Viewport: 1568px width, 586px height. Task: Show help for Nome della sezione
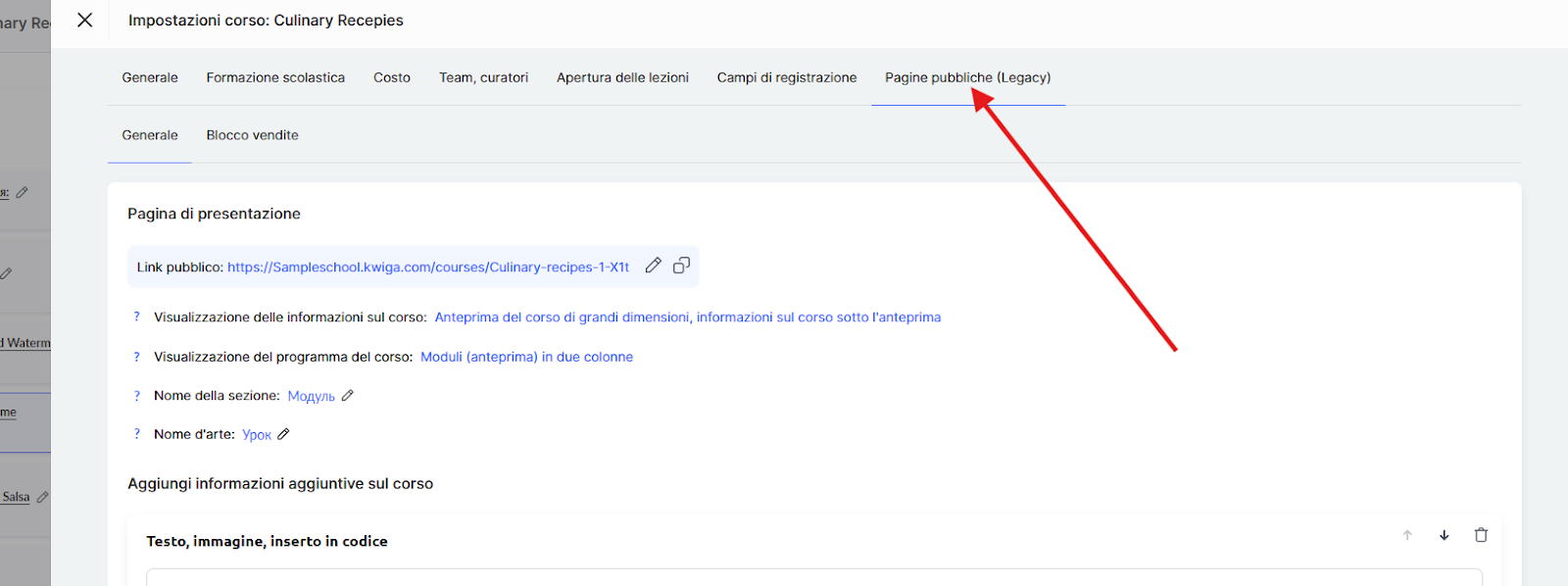click(x=137, y=396)
